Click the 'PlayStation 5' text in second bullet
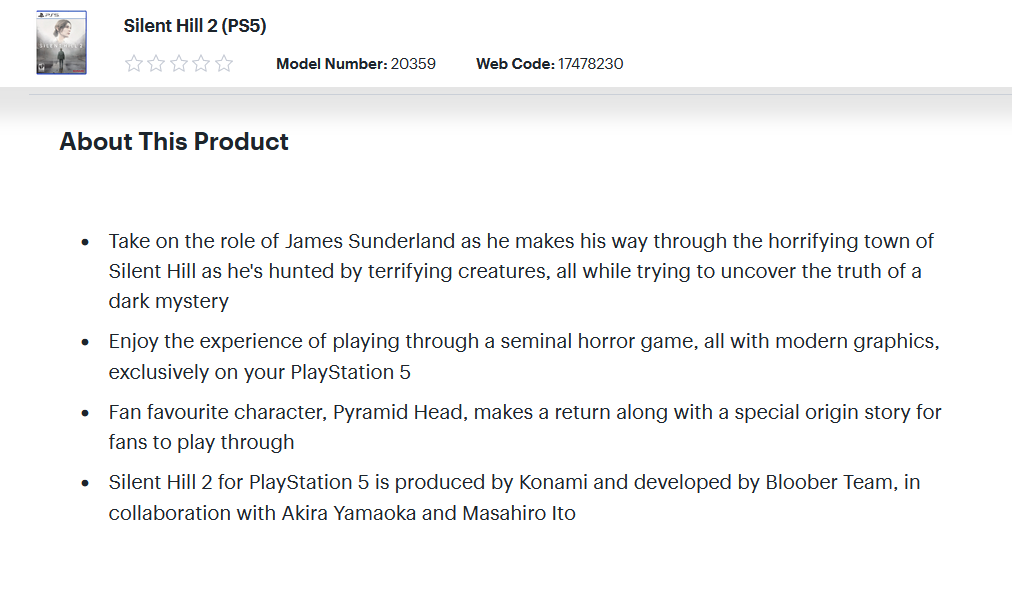Screen dimensions: 1012x606 [x=350, y=372]
